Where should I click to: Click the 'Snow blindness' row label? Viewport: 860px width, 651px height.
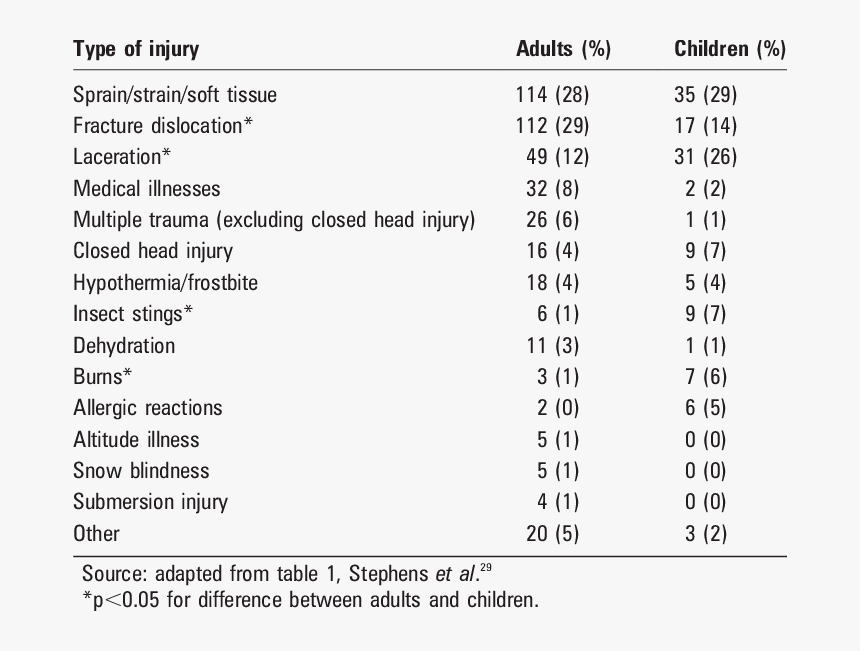[141, 471]
